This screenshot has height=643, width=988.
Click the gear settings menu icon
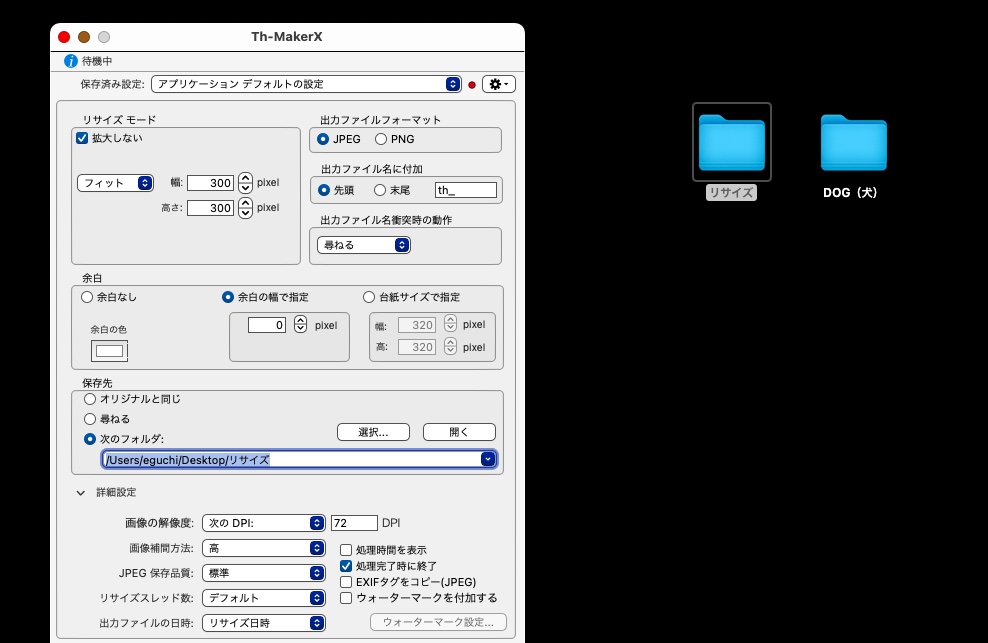click(498, 85)
